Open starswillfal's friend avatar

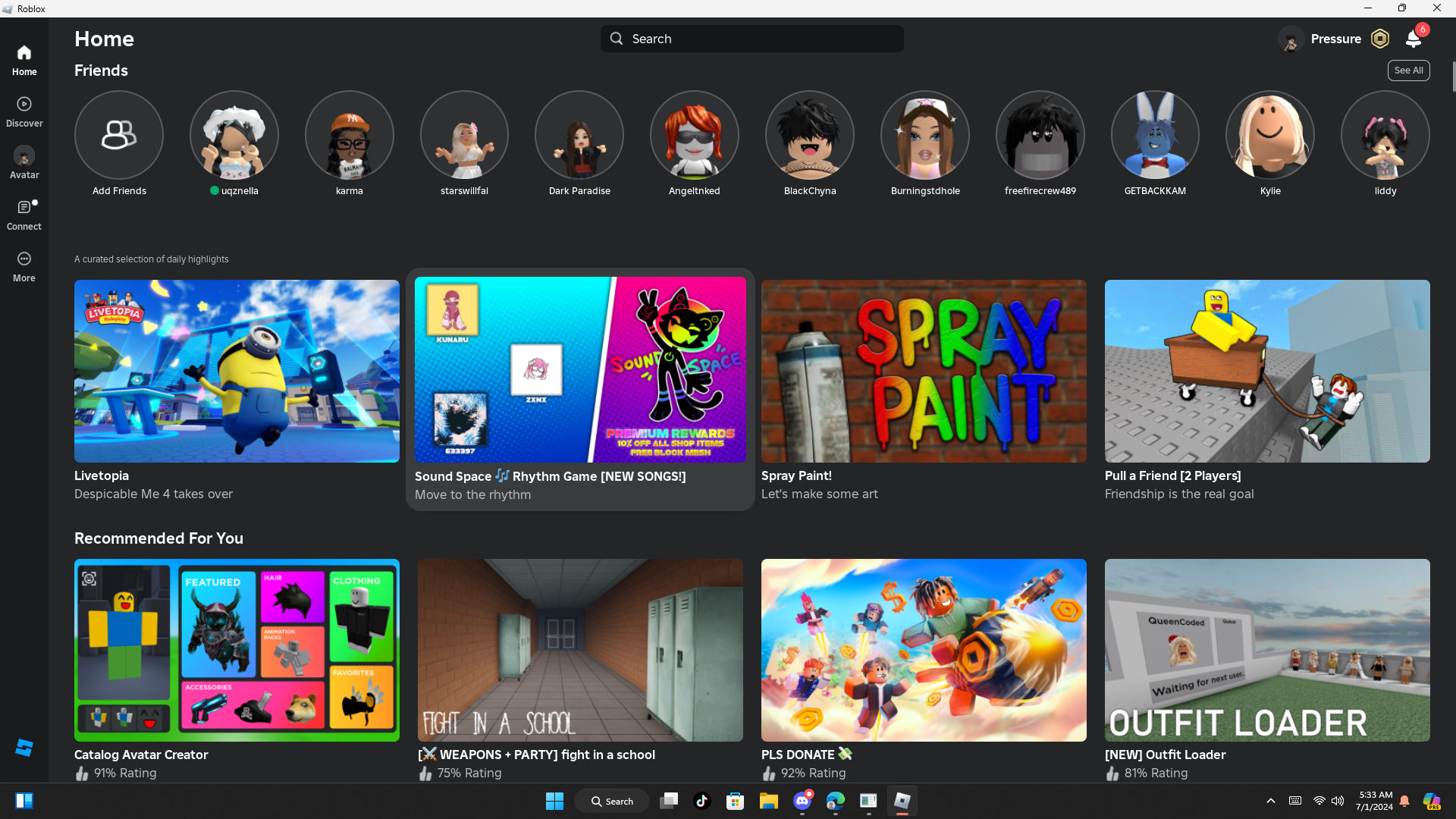click(x=464, y=135)
